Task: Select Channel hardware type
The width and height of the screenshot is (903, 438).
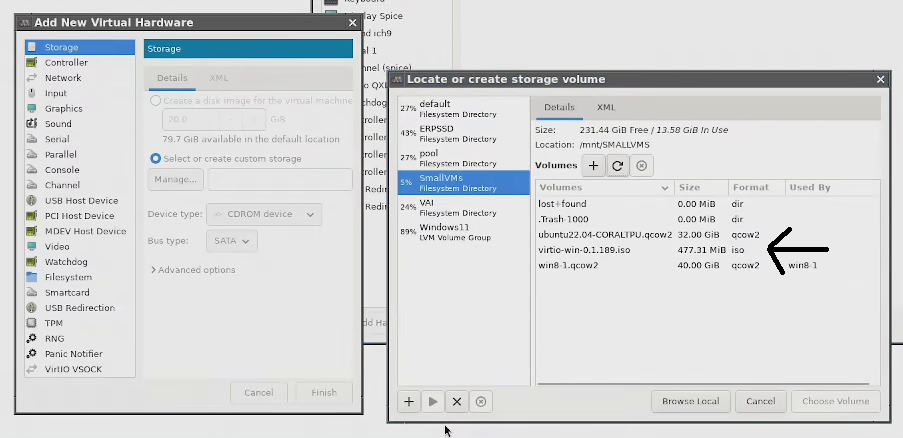Action: [x=80, y=185]
